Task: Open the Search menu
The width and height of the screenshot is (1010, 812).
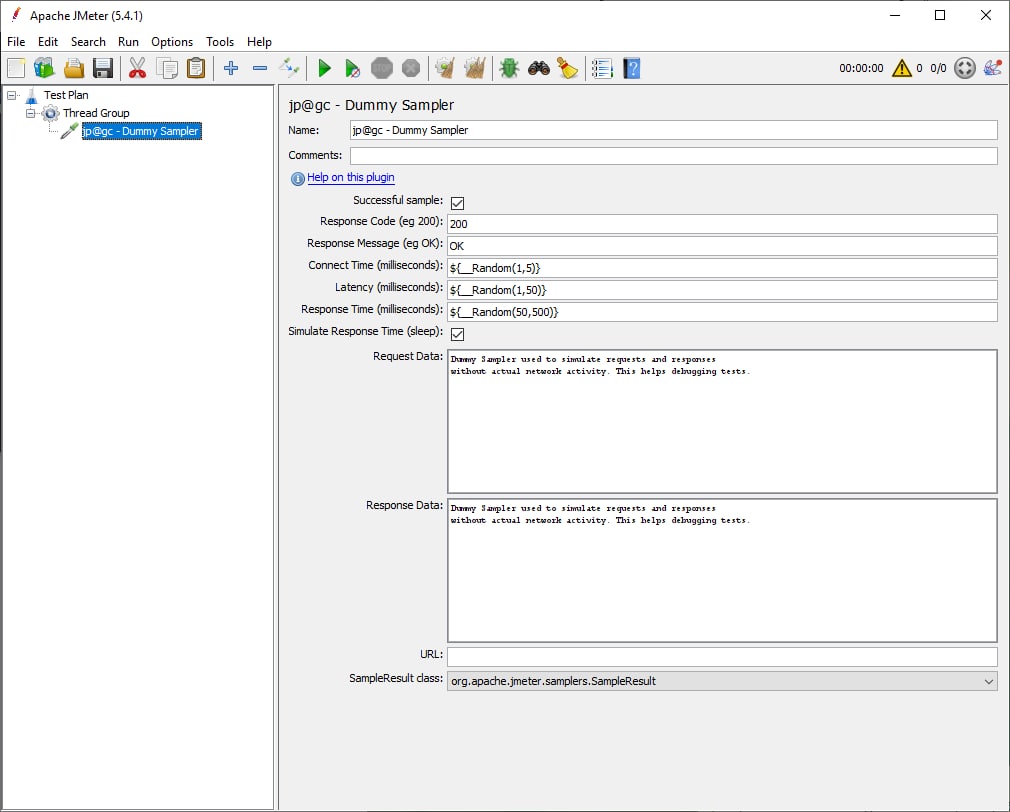Action: (x=88, y=42)
